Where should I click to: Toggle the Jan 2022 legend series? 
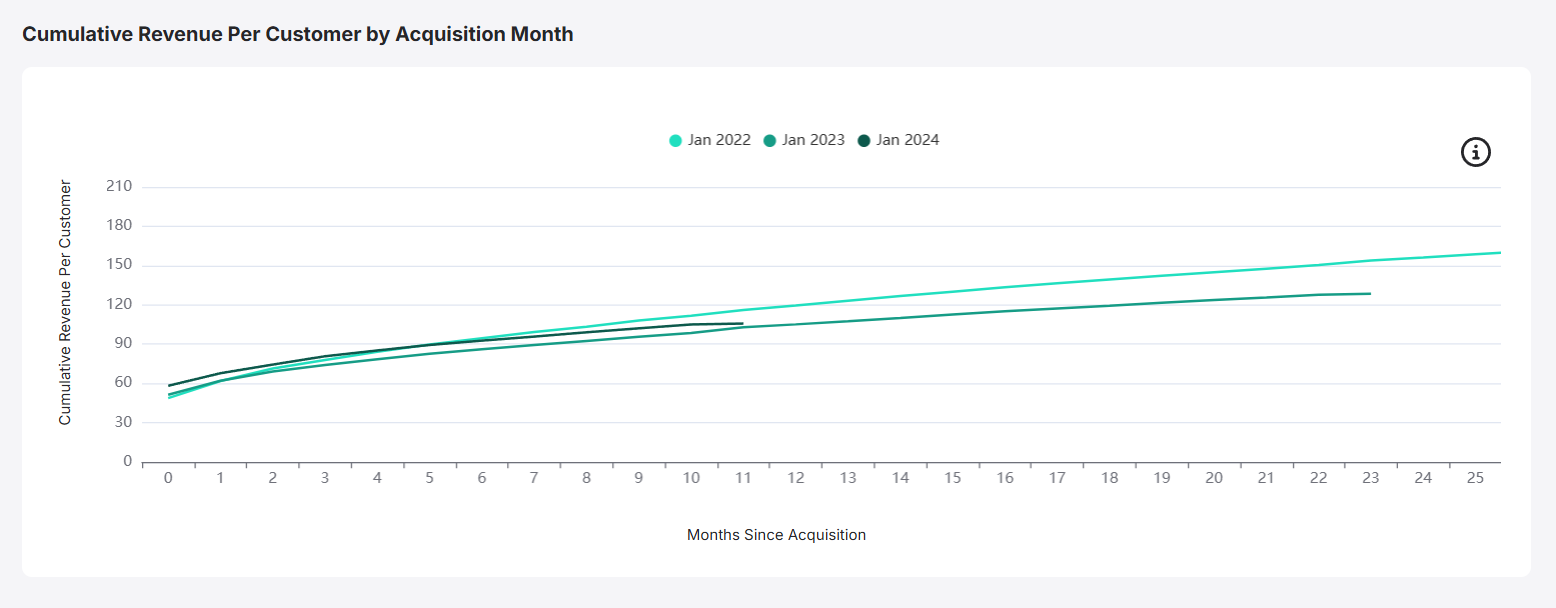coord(718,140)
